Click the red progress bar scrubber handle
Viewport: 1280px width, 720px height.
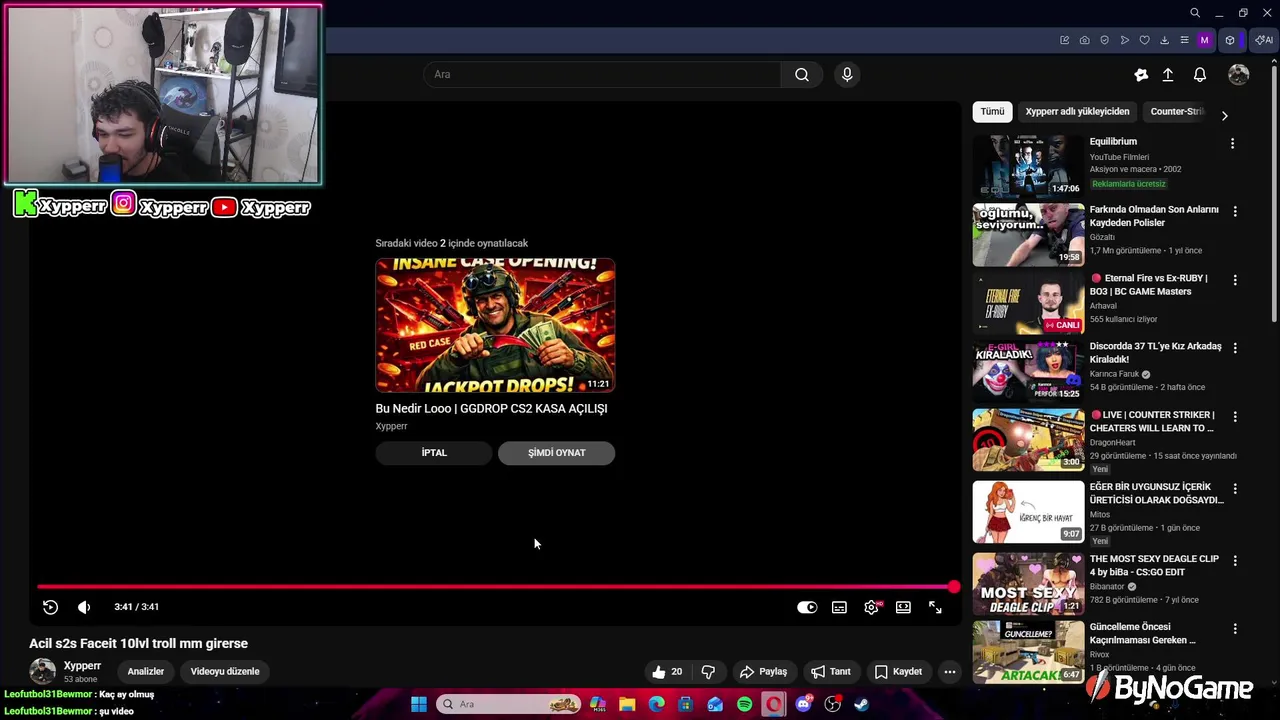pos(954,587)
